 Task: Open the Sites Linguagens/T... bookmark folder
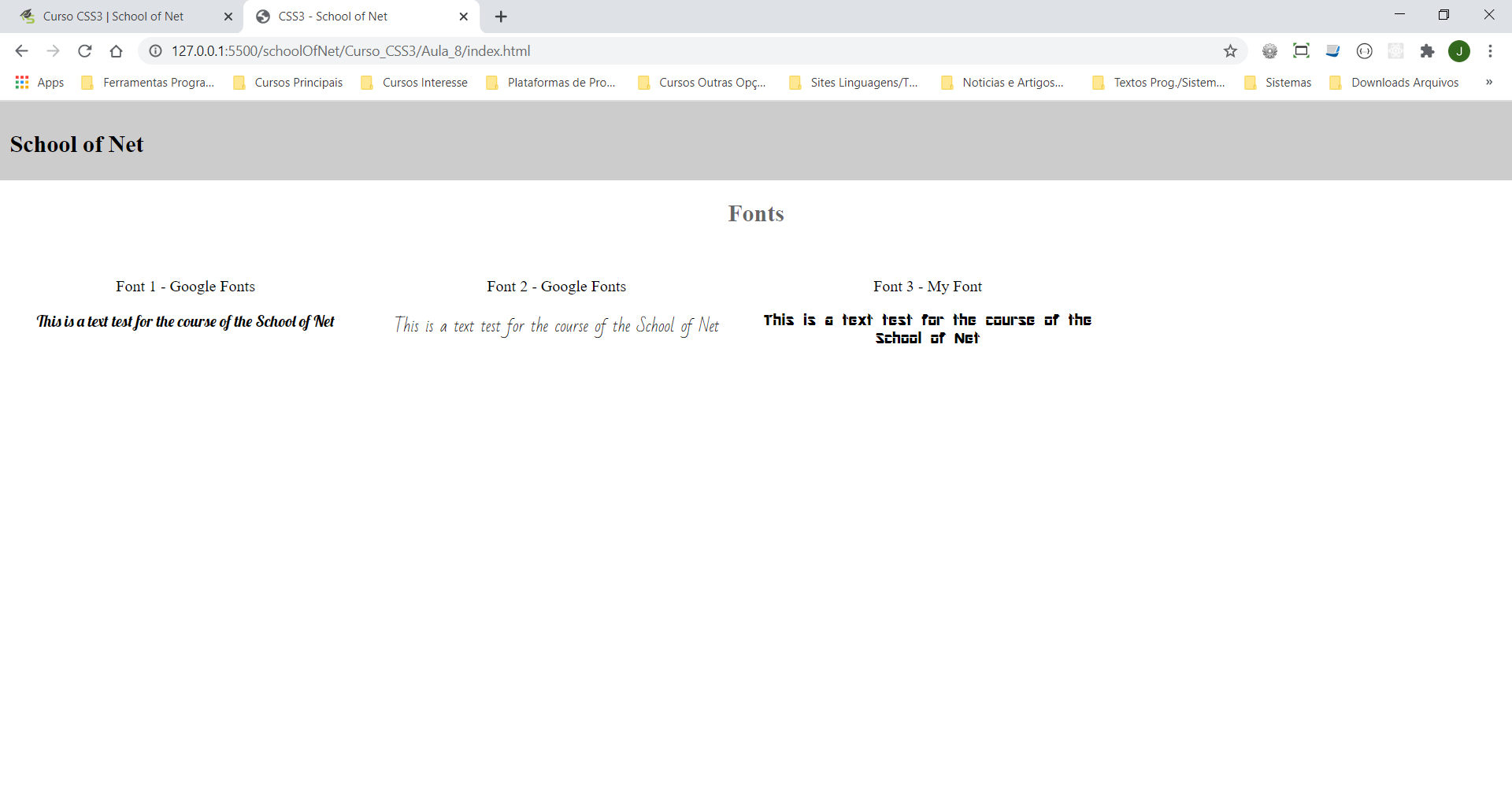854,83
